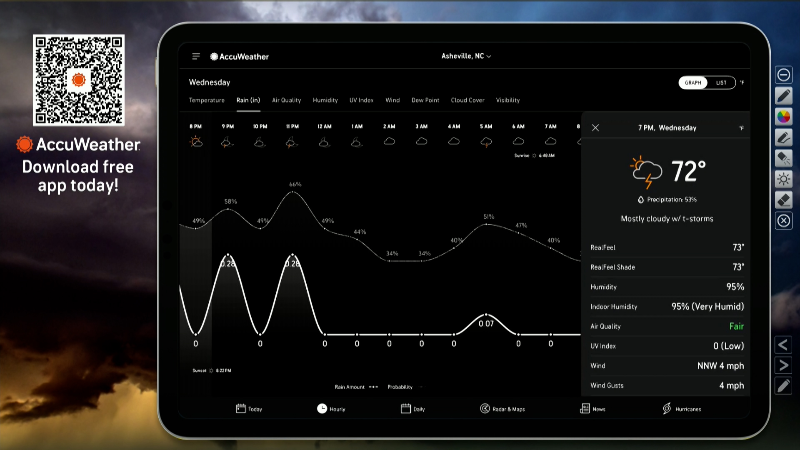Screen dimensions: 800x450
Task: Click the right chevron arrow in the toolbar
Action: (784, 365)
